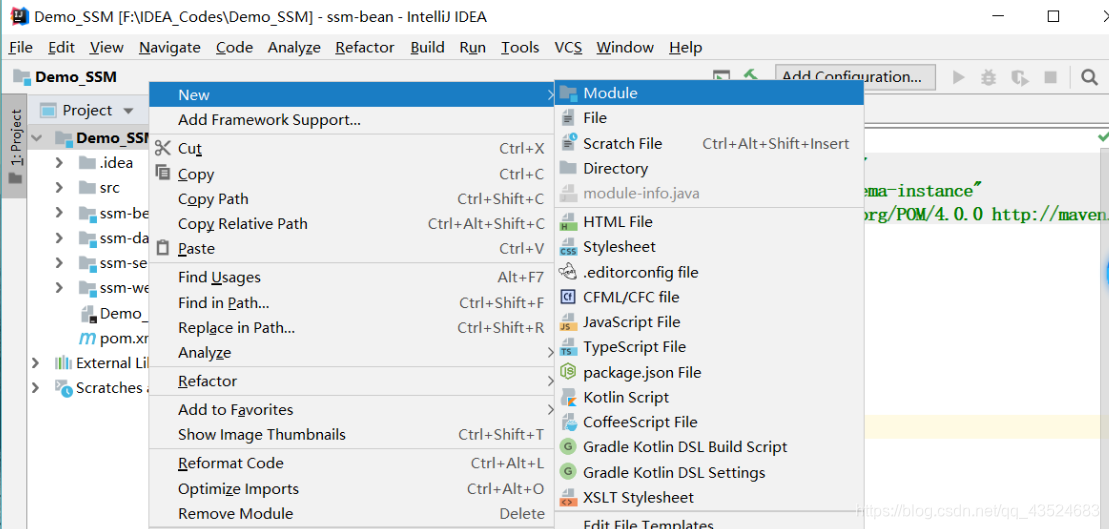Choose Directory from the New submenu
1109x529 pixels.
709,168
